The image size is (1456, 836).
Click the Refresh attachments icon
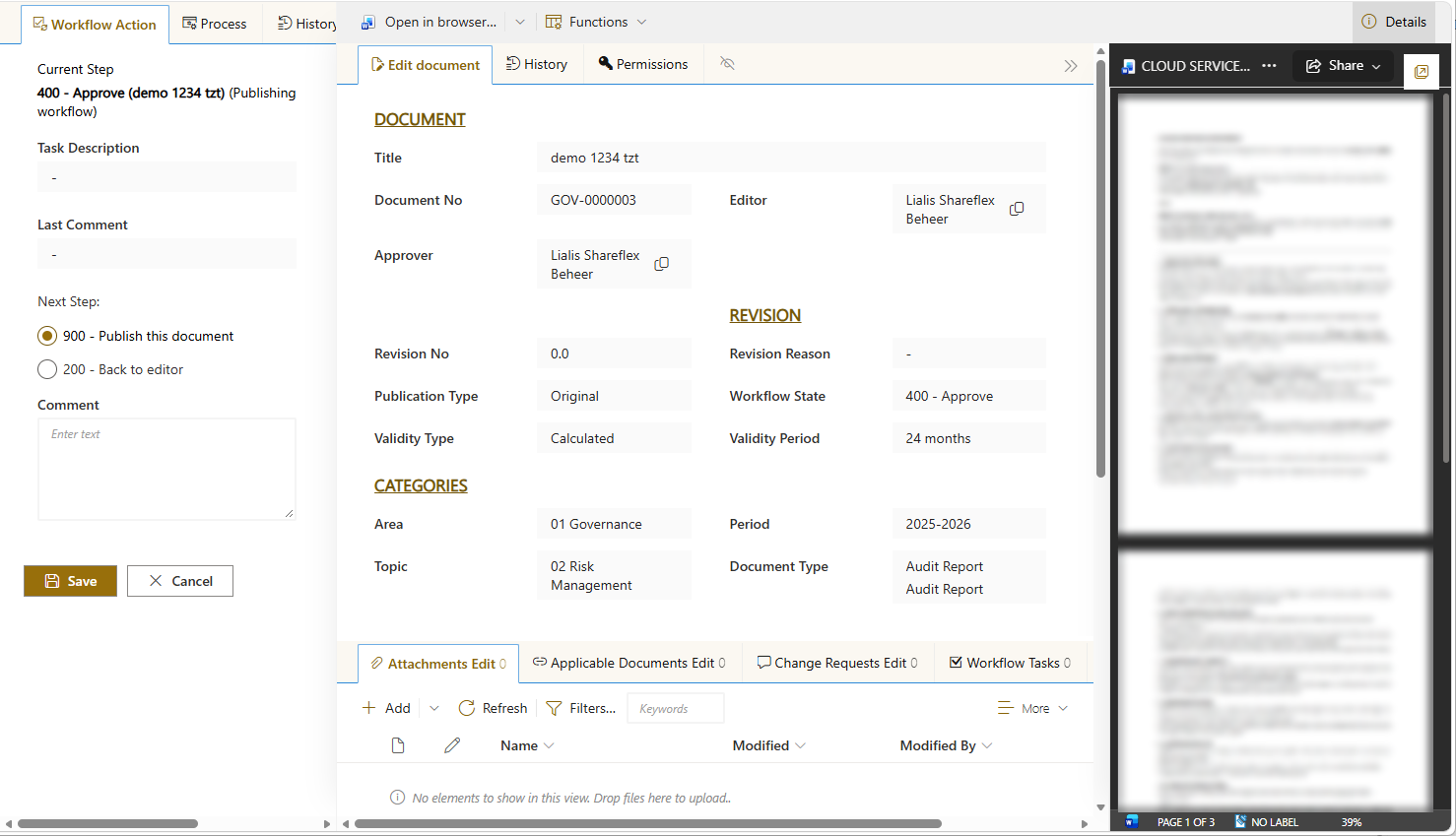coord(467,708)
